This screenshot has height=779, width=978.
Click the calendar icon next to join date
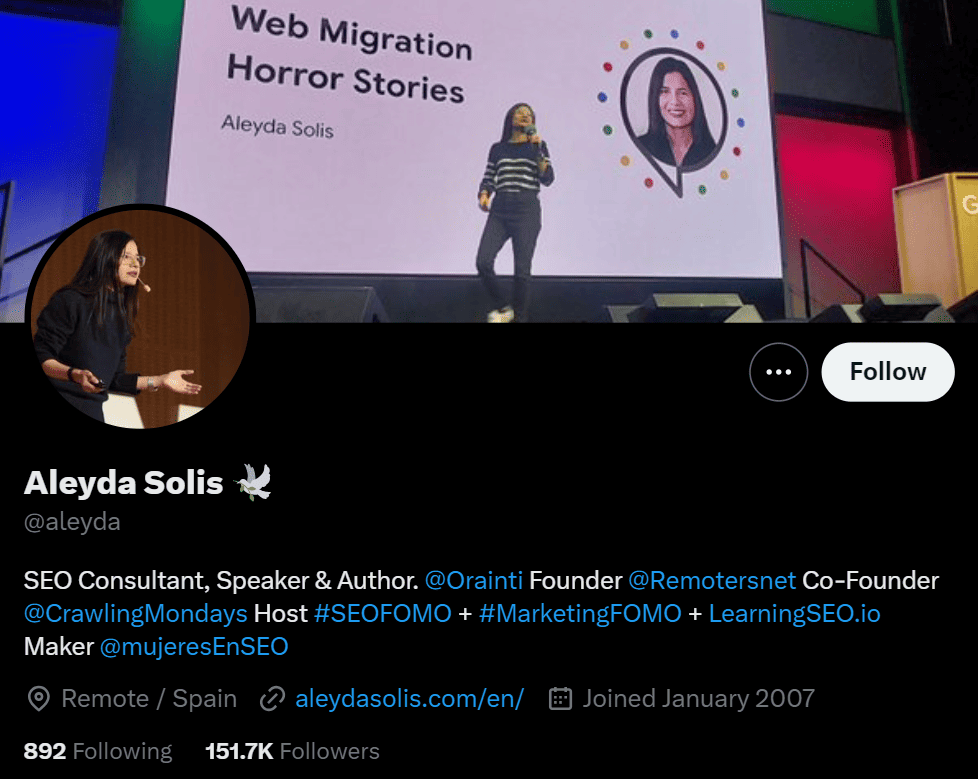(560, 699)
